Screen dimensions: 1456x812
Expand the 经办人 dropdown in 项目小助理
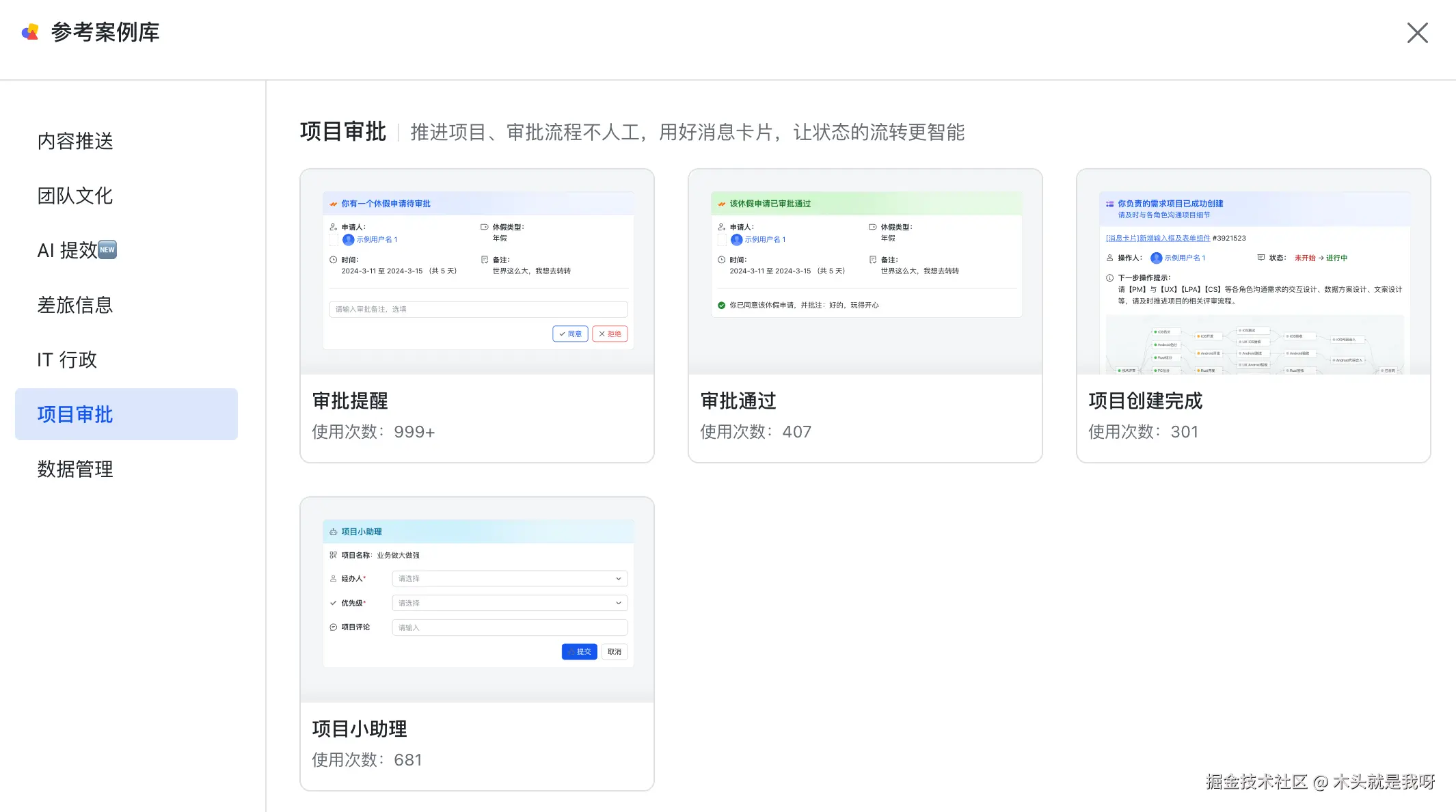pyautogui.click(x=509, y=578)
